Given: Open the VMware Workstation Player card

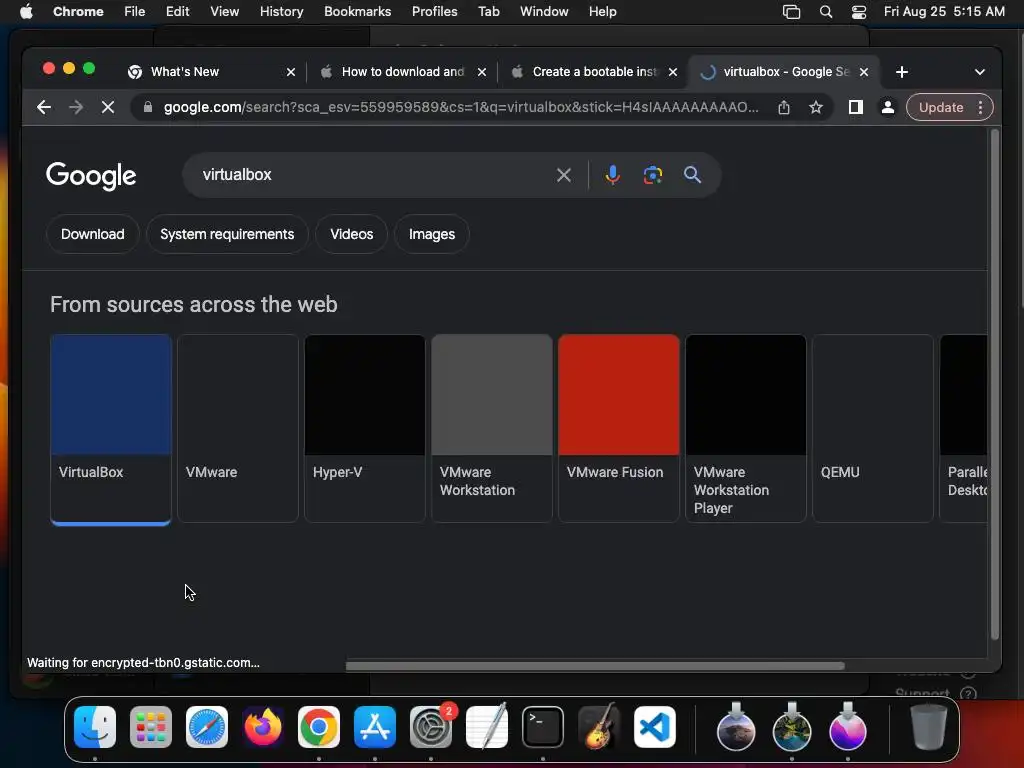Looking at the screenshot, I should (746, 428).
